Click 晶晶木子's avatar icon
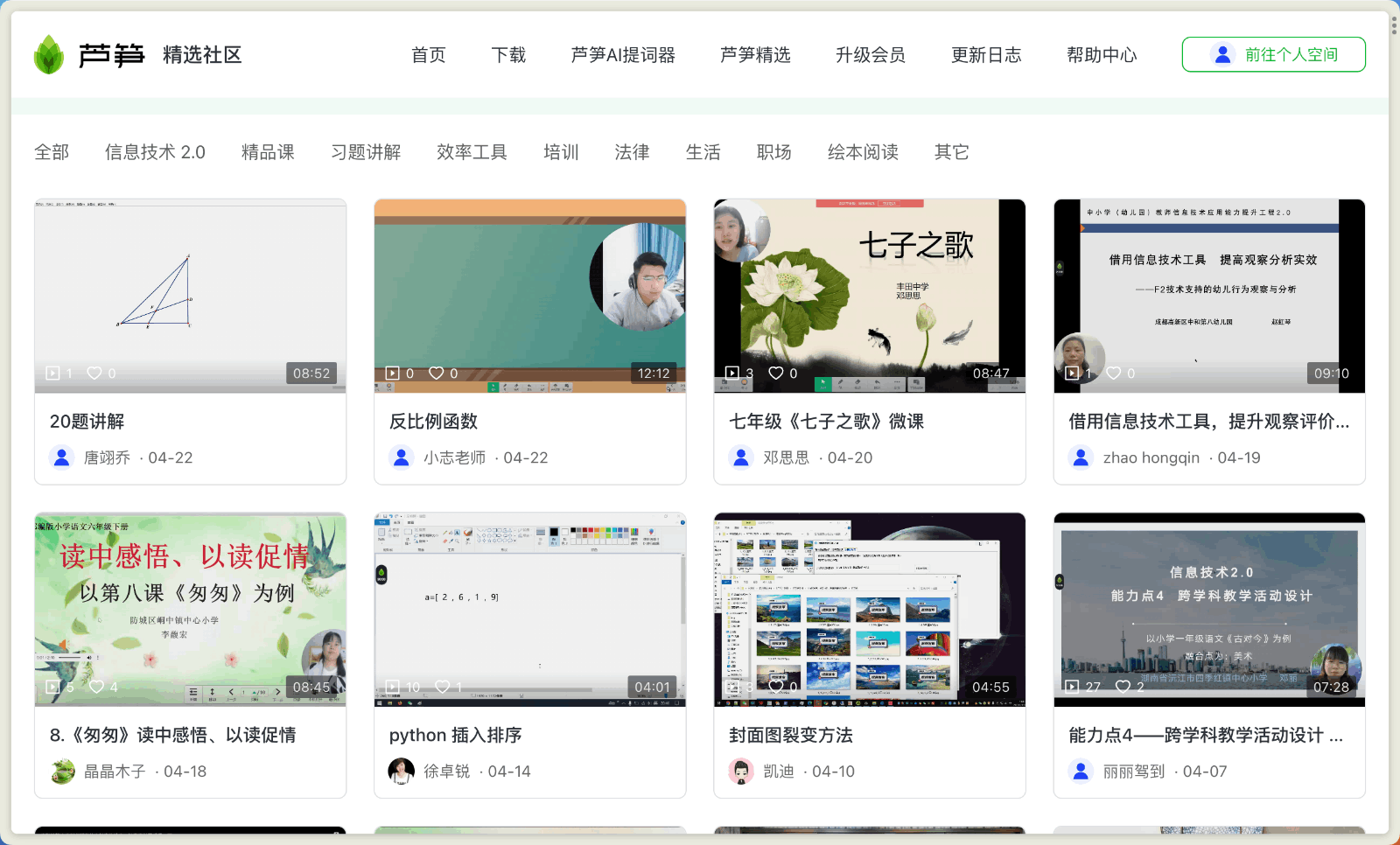The image size is (1400, 845). (62, 771)
